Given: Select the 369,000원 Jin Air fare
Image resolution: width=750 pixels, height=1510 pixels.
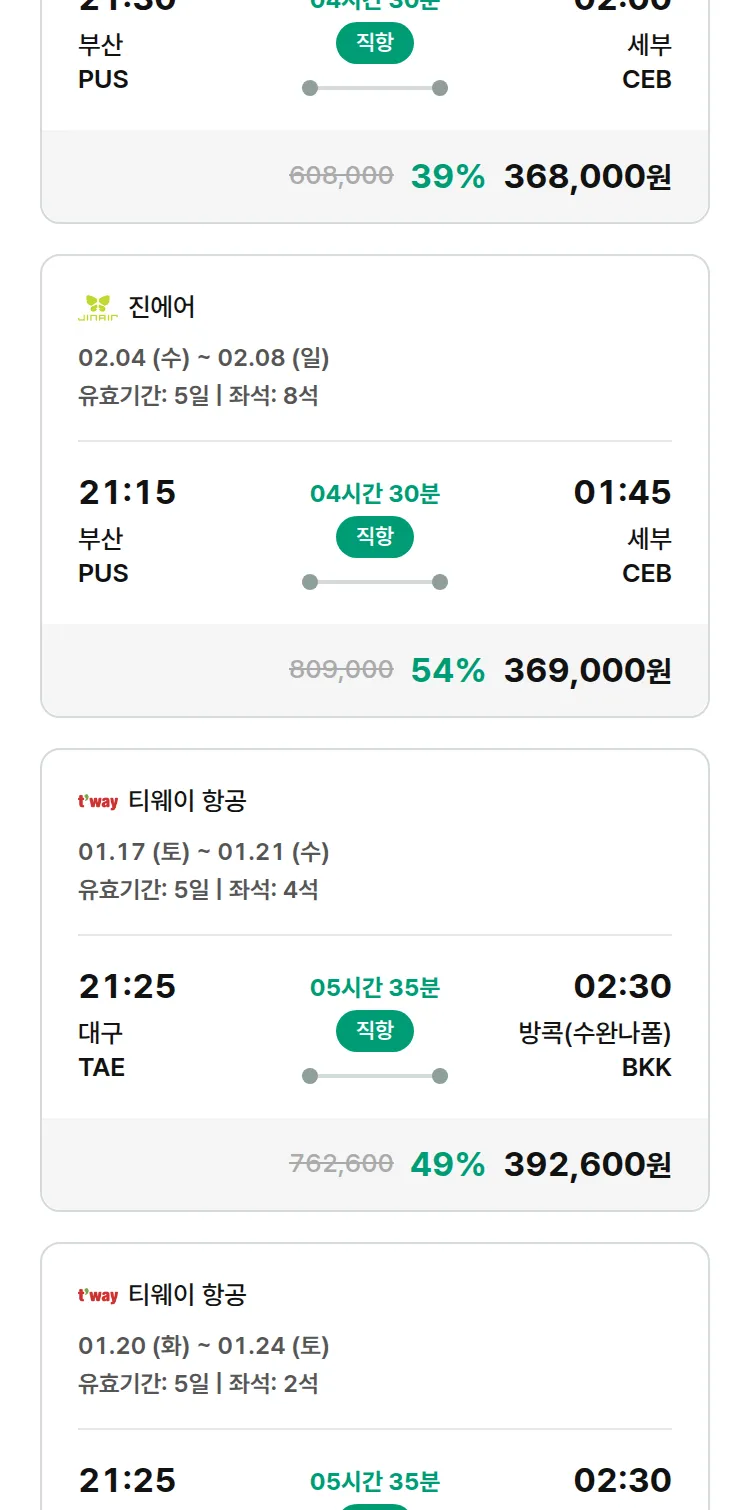Looking at the screenshot, I should pos(587,671).
